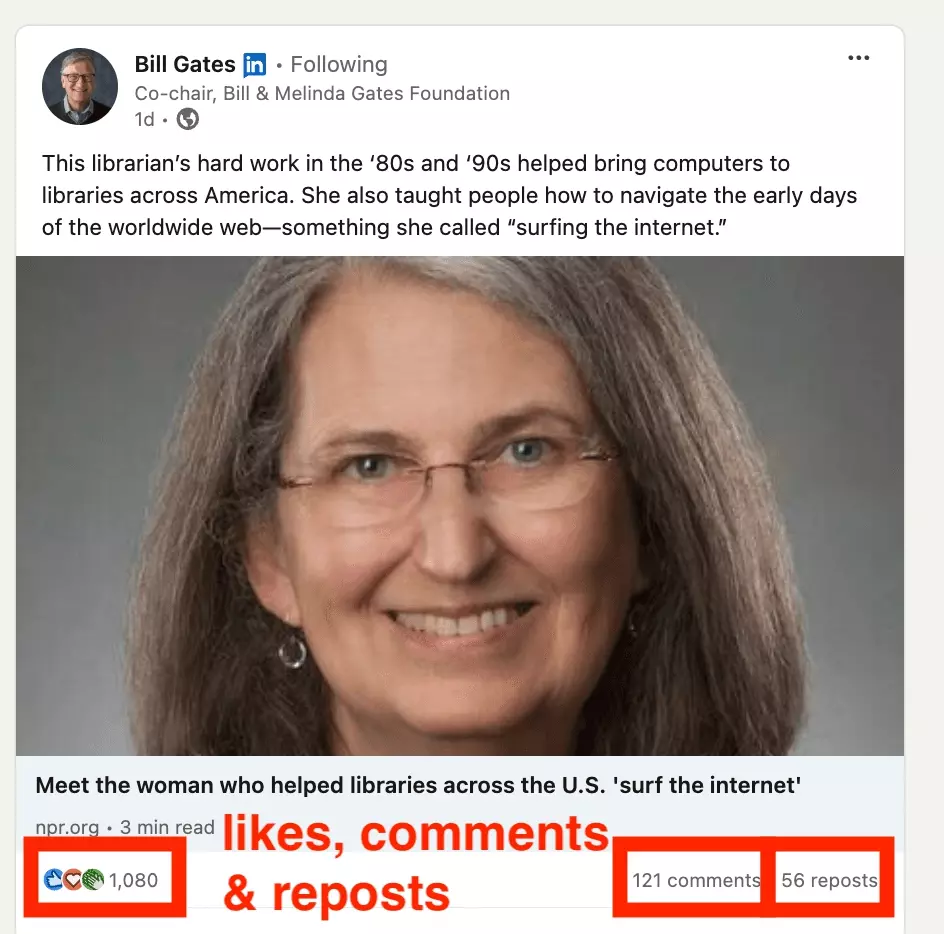Click the 3 min read label
944x934 pixels.
(167, 827)
